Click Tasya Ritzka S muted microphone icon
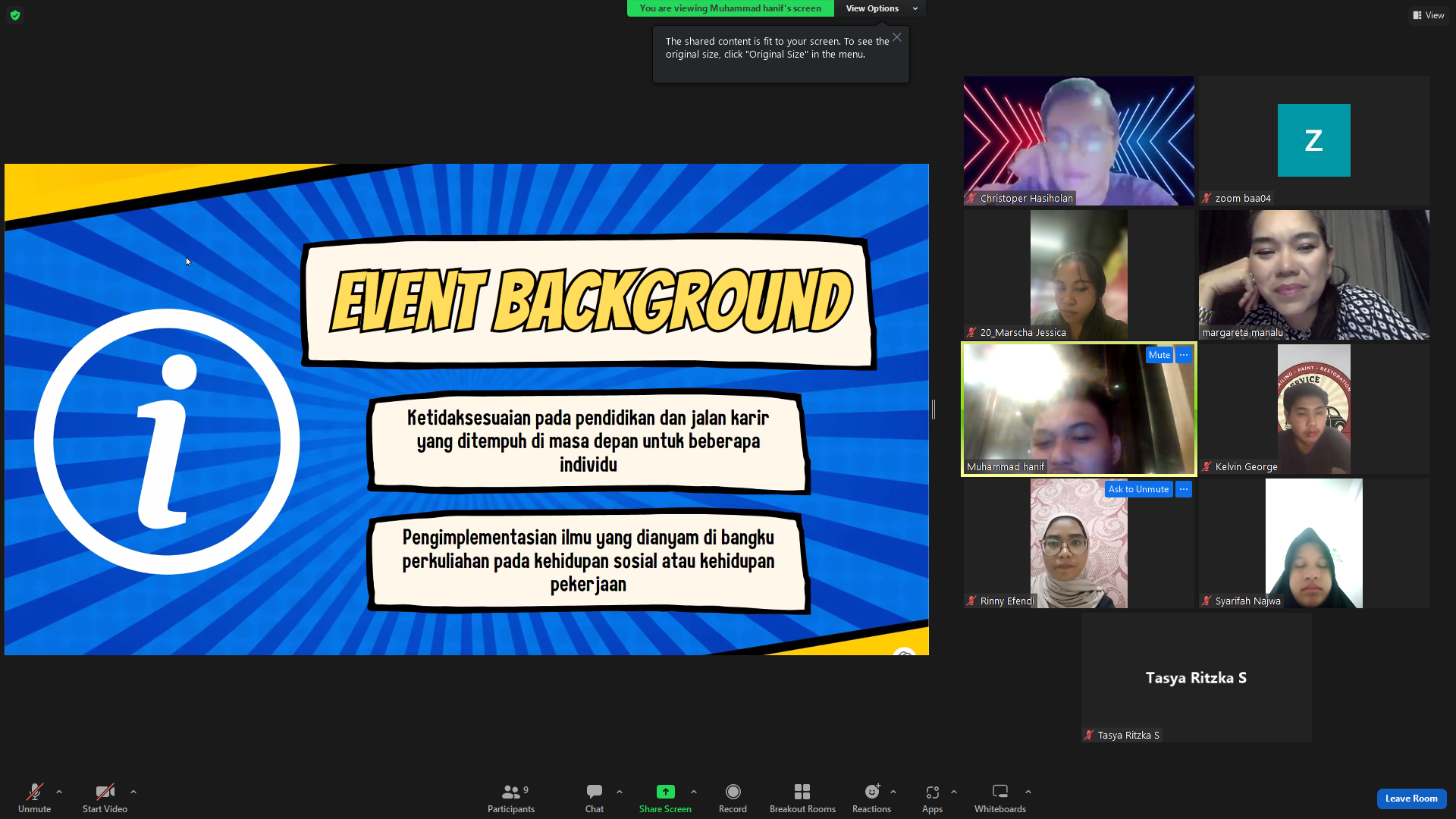Viewport: 1456px width, 819px height. click(x=1089, y=736)
